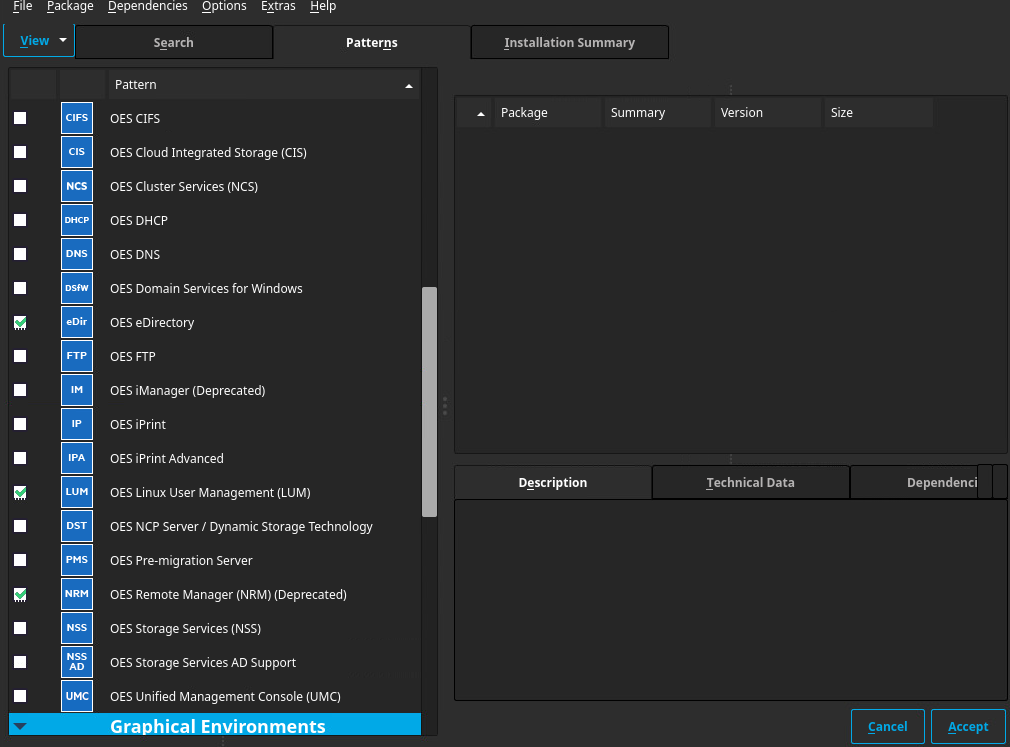
Task: Click the LUM pattern icon
Action: [x=77, y=492]
